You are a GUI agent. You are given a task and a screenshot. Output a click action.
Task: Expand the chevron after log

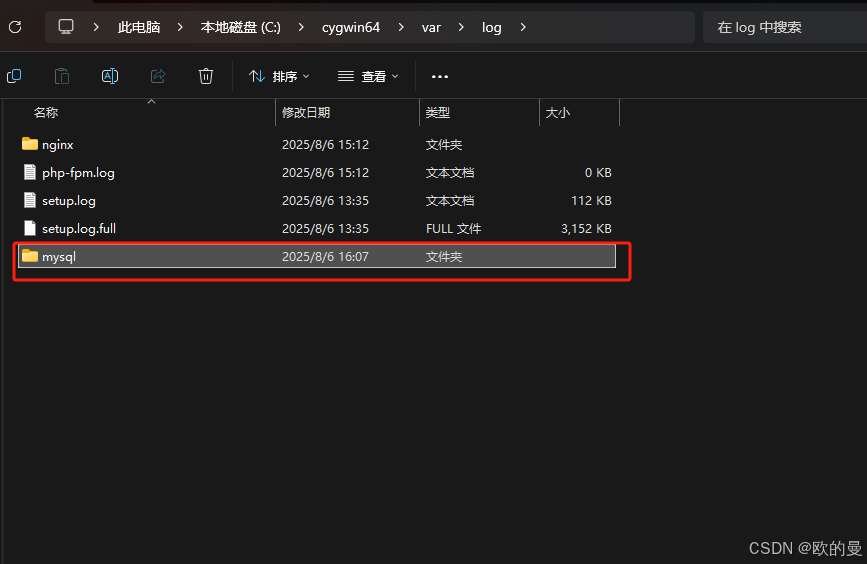[523, 27]
